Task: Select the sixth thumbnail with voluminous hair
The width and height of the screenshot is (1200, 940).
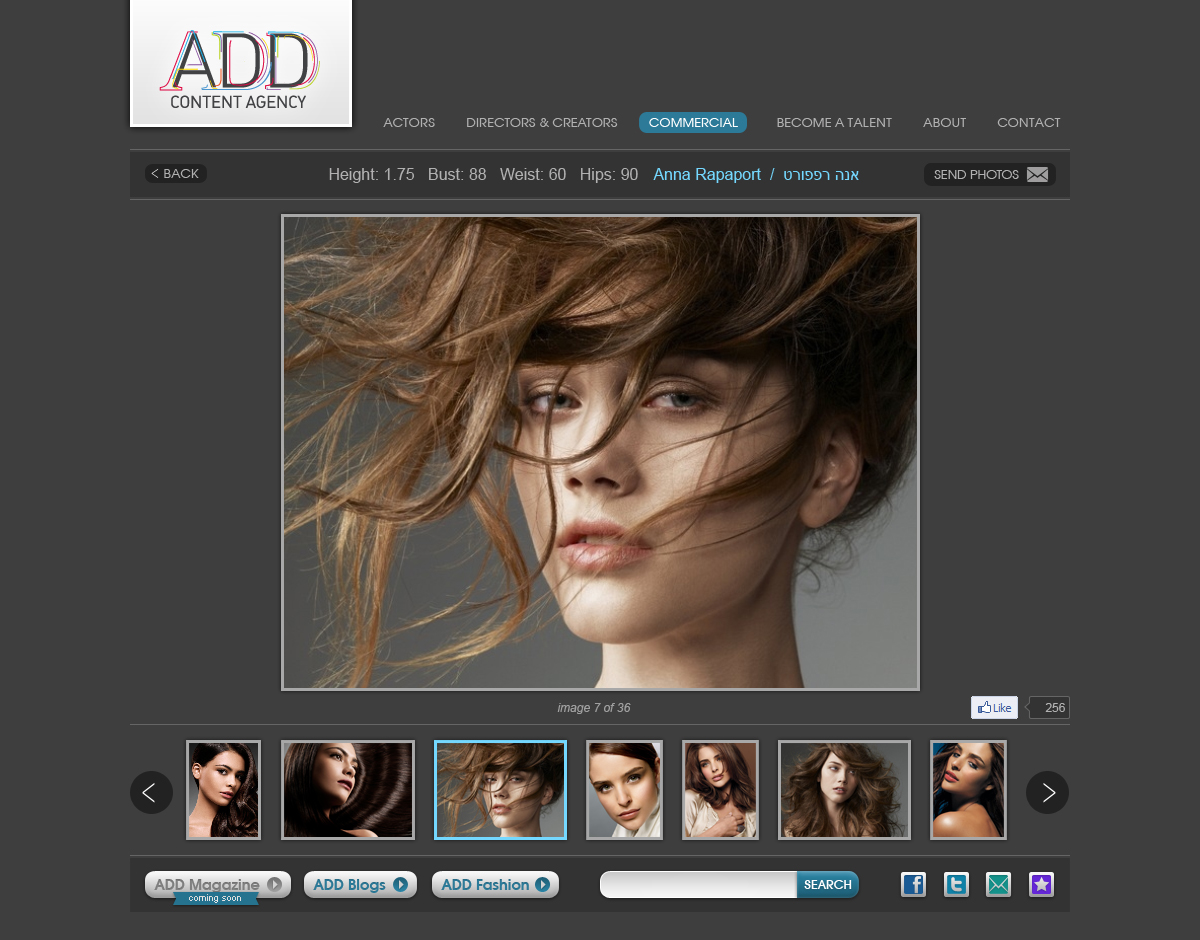Action: point(844,790)
